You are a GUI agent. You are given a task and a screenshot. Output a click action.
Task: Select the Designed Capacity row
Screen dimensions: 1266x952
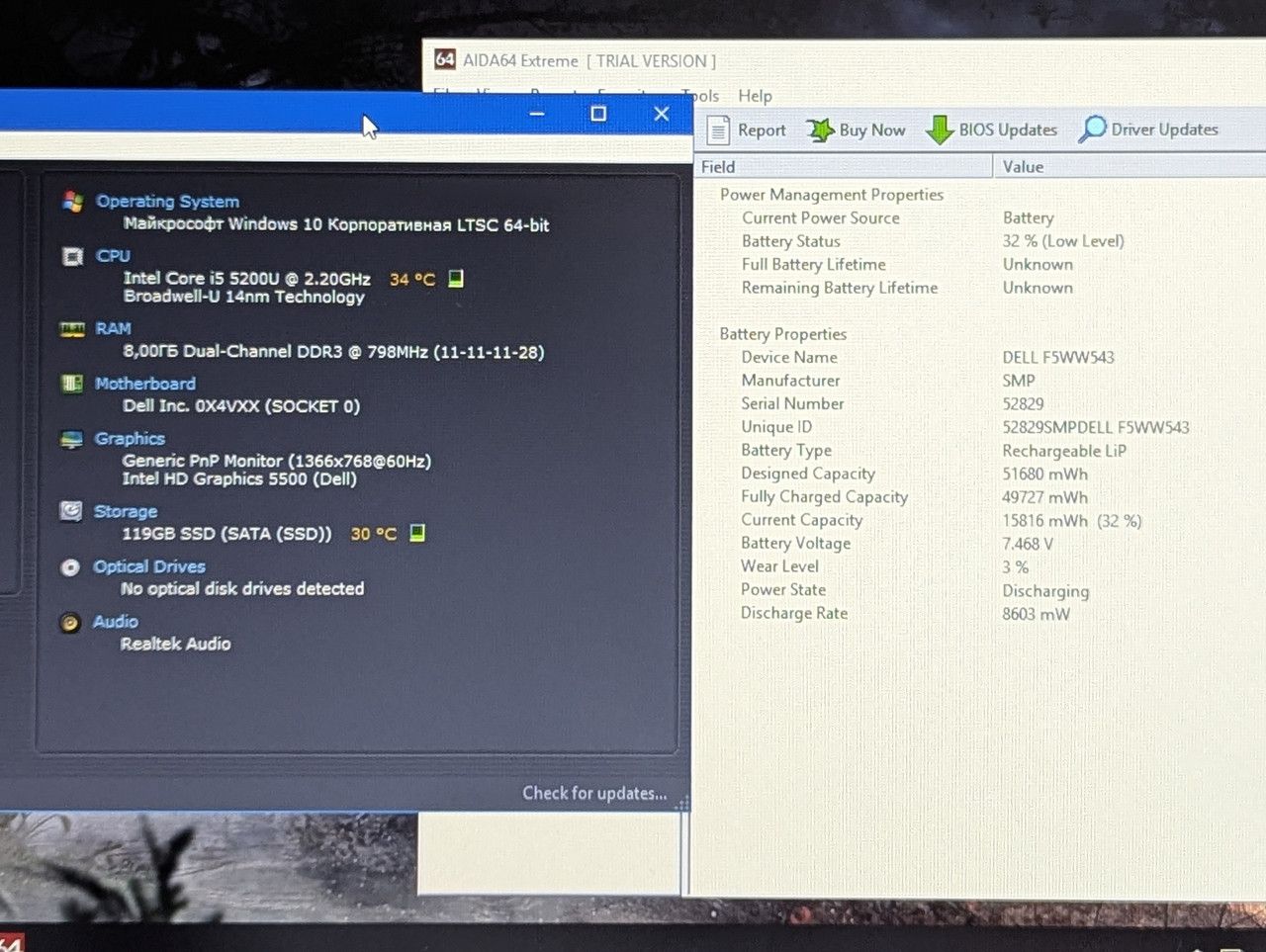tap(979, 474)
